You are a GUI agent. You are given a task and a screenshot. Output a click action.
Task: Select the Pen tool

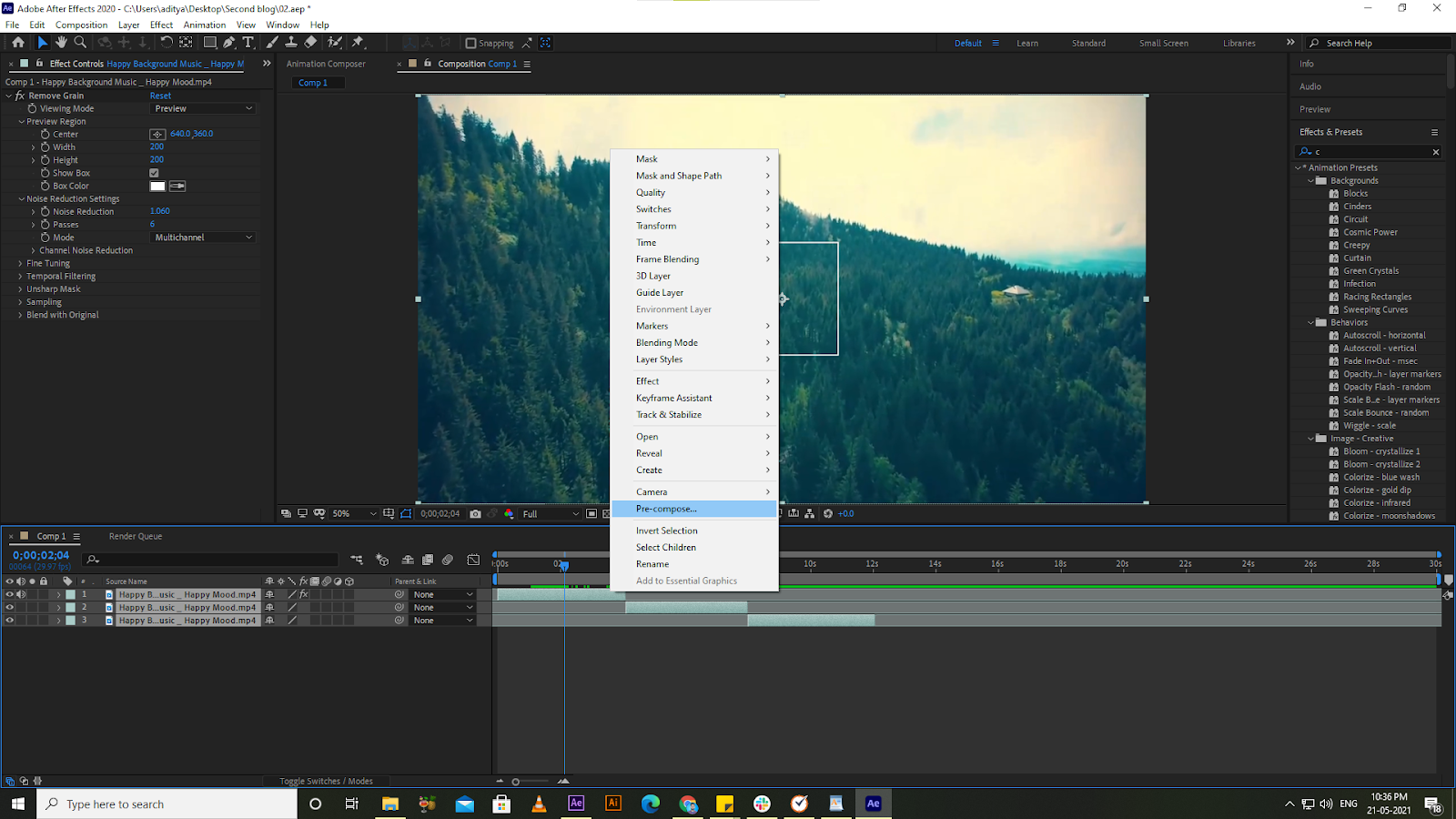tap(230, 43)
